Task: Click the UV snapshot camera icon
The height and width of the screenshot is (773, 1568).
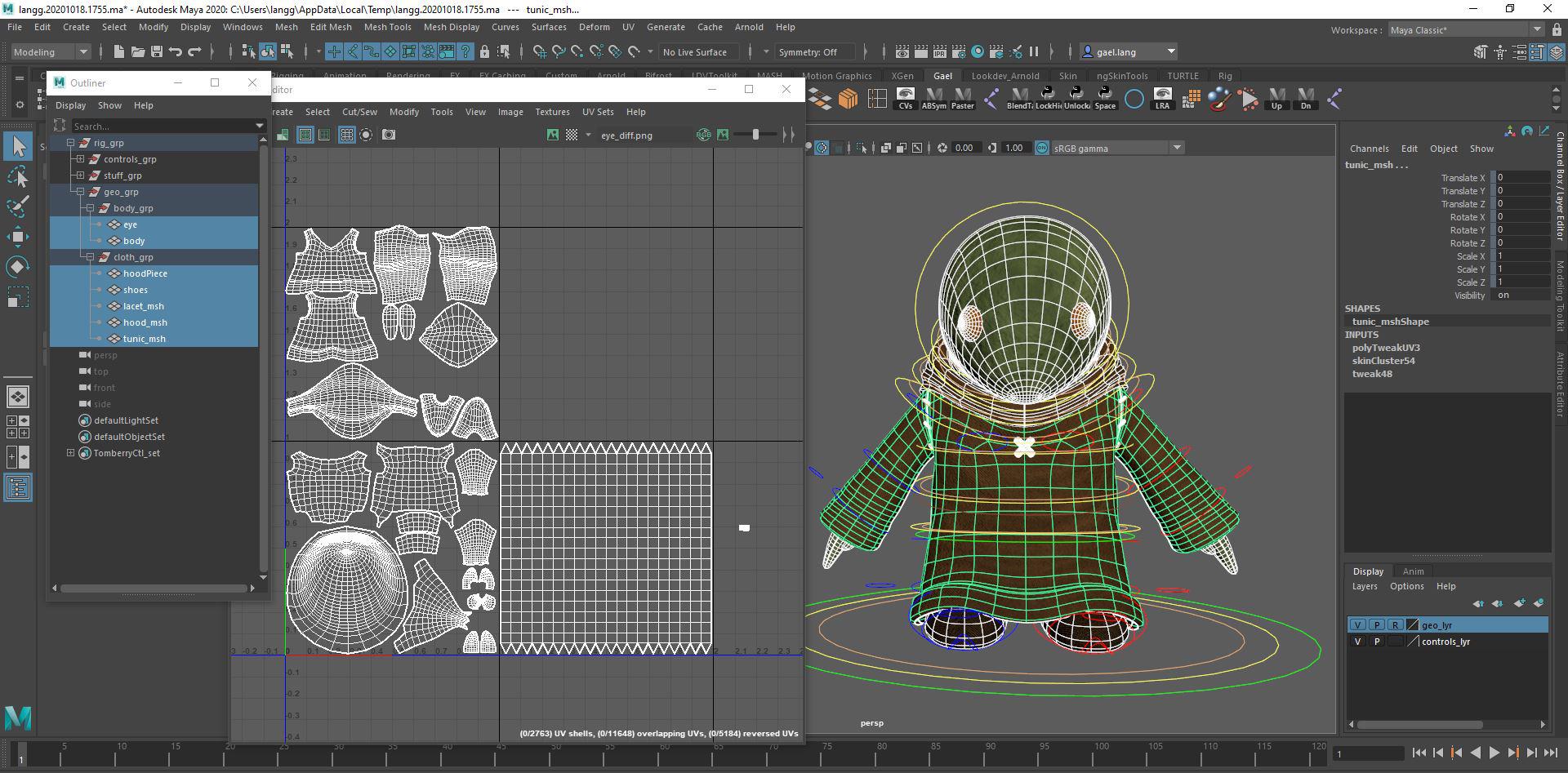Action: pyautogui.click(x=389, y=135)
